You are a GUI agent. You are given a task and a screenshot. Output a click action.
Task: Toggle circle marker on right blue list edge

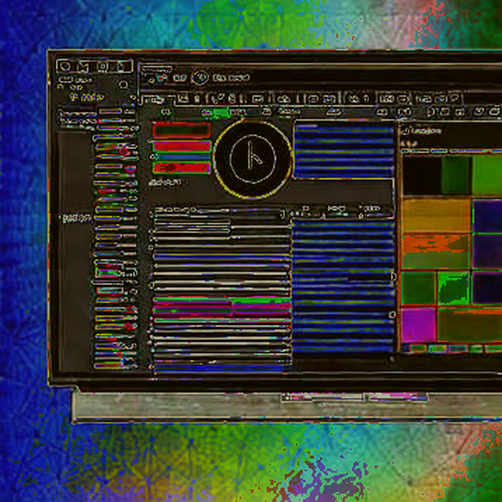click(x=393, y=314)
